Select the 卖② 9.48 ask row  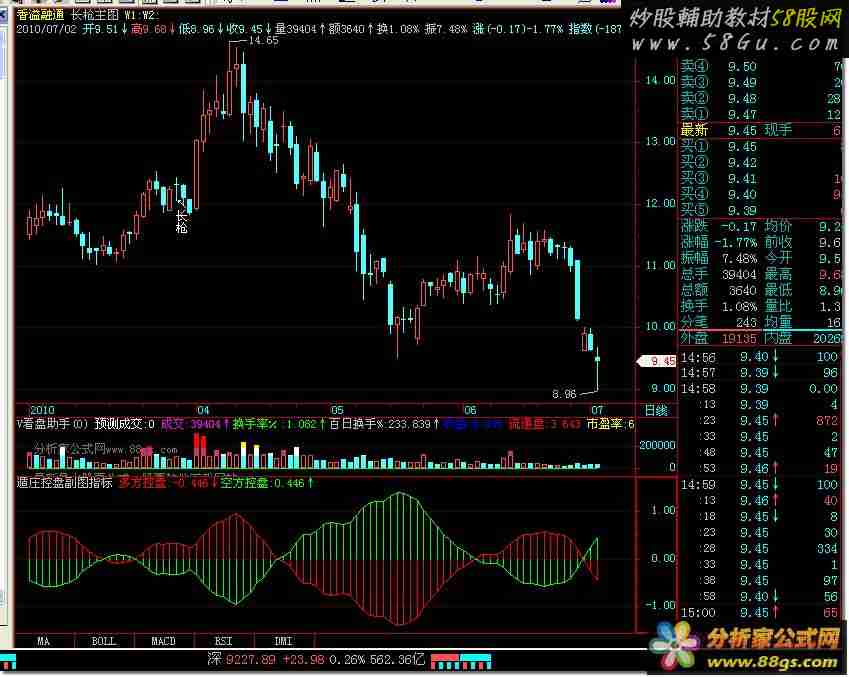[x=761, y=99]
